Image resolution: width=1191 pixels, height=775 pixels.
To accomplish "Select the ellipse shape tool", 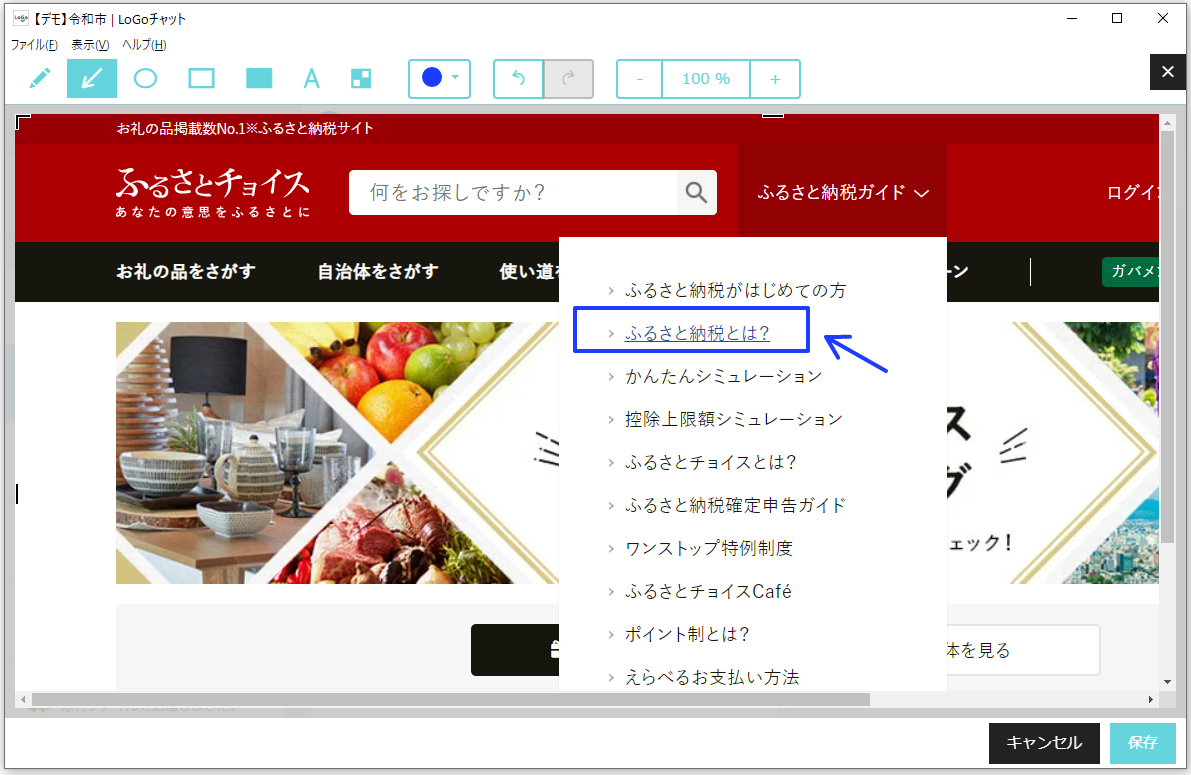I will click(x=145, y=78).
